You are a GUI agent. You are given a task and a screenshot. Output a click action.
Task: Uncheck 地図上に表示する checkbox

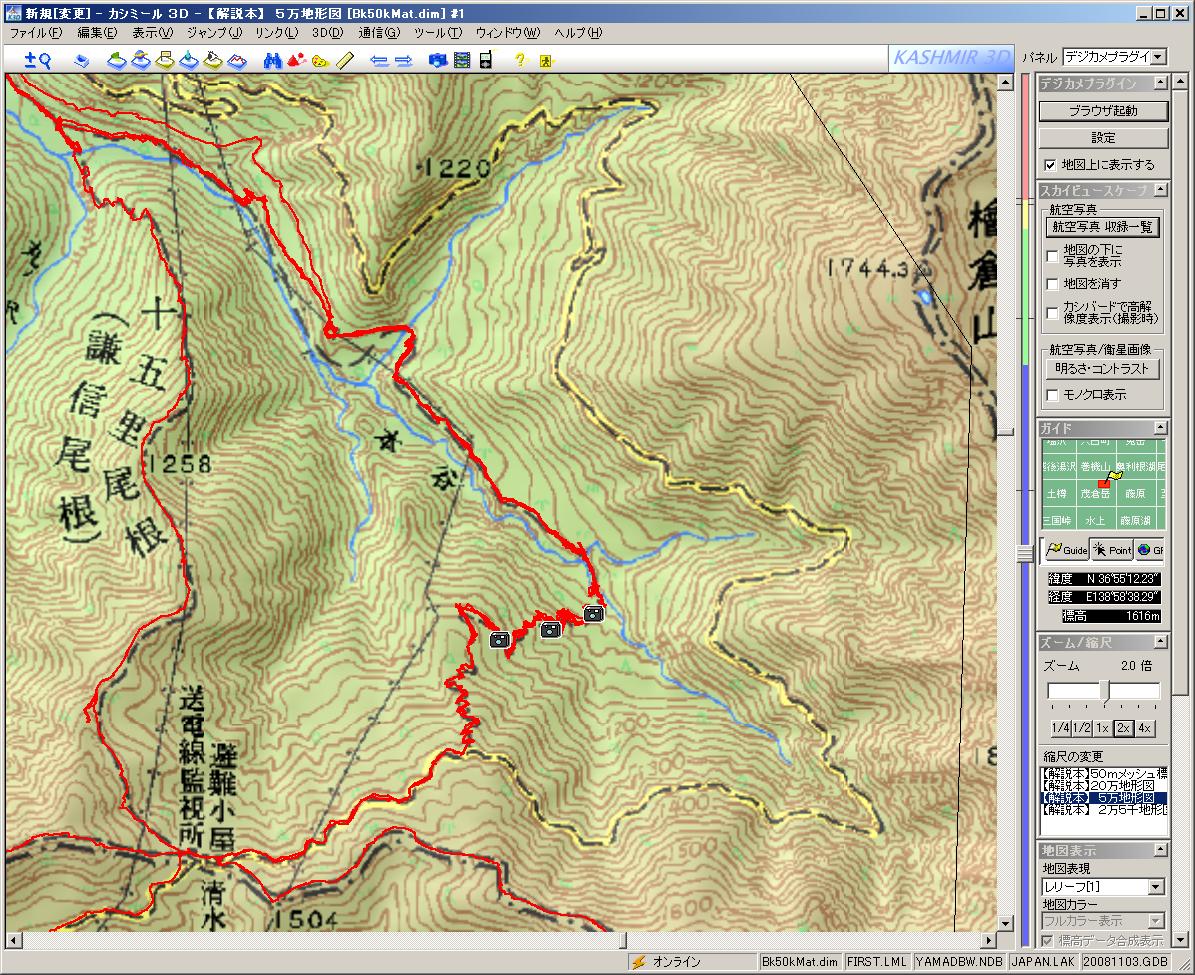(x=1050, y=165)
